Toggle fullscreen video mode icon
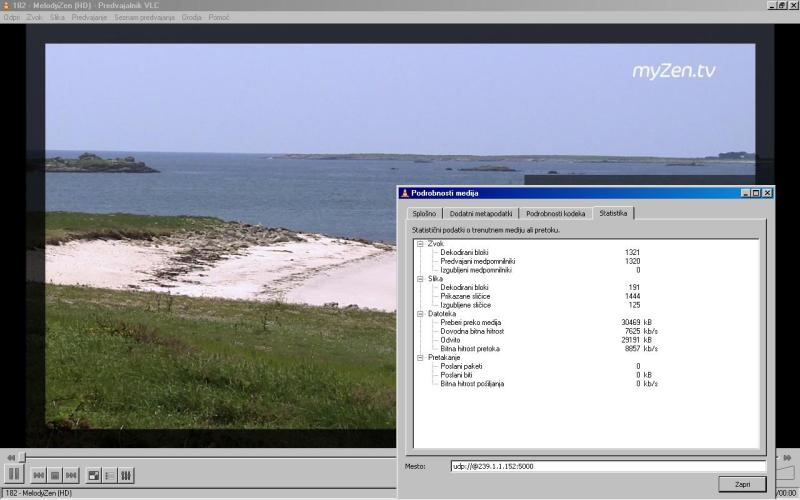This screenshot has height=500, width=800. tap(94, 475)
